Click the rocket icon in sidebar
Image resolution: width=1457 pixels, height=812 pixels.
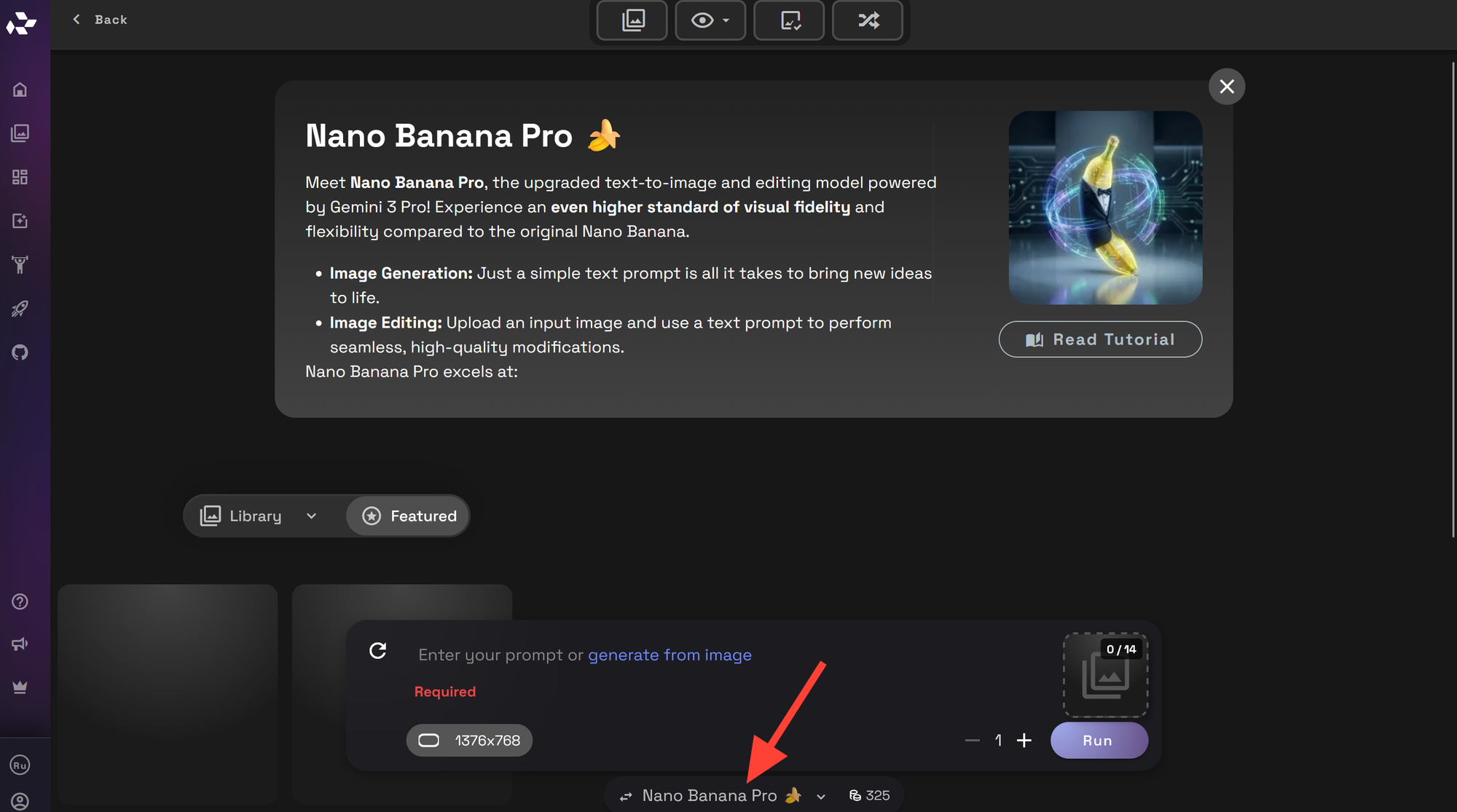(20, 309)
